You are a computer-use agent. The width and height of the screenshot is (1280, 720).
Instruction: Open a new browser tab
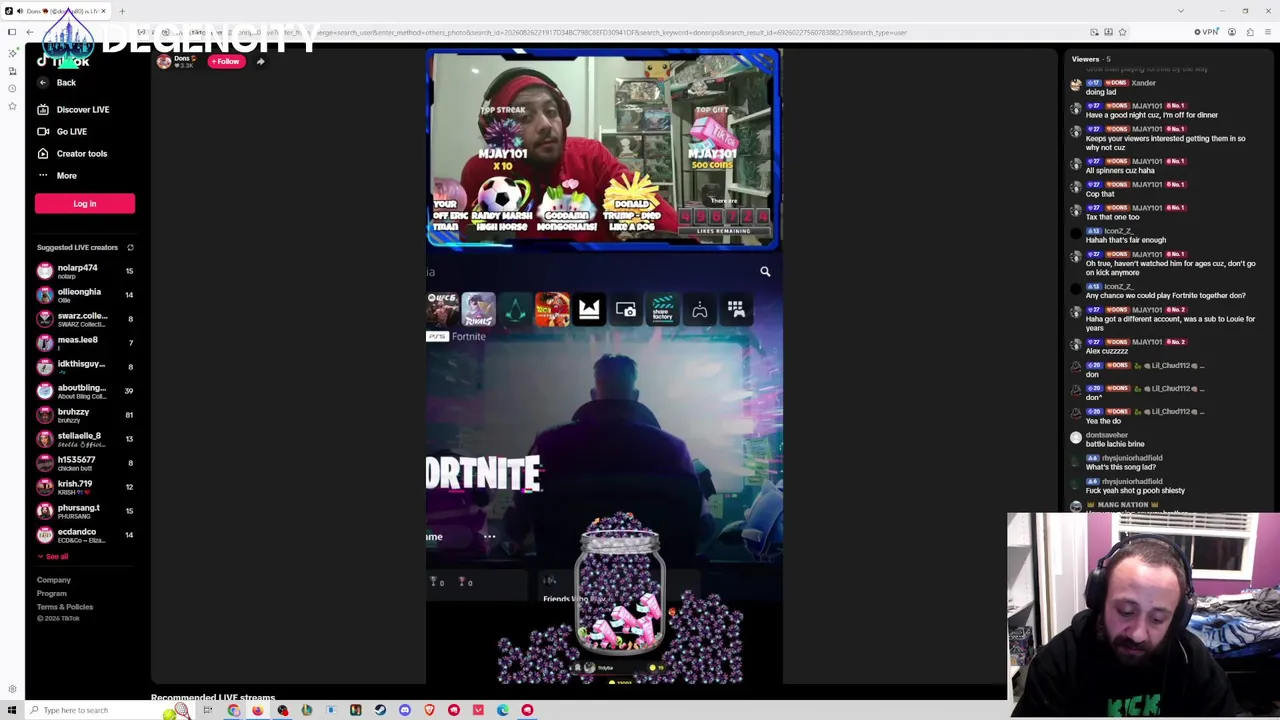click(122, 12)
